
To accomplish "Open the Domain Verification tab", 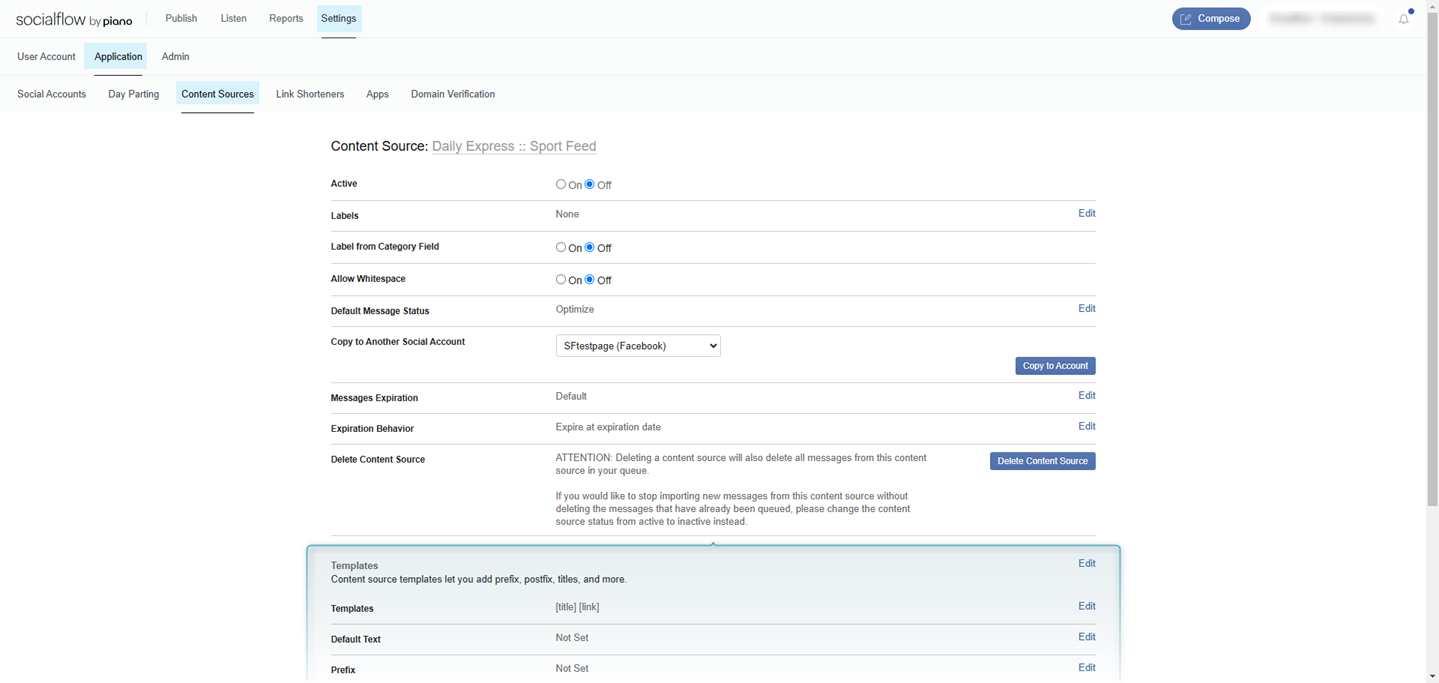I will click(x=453, y=94).
